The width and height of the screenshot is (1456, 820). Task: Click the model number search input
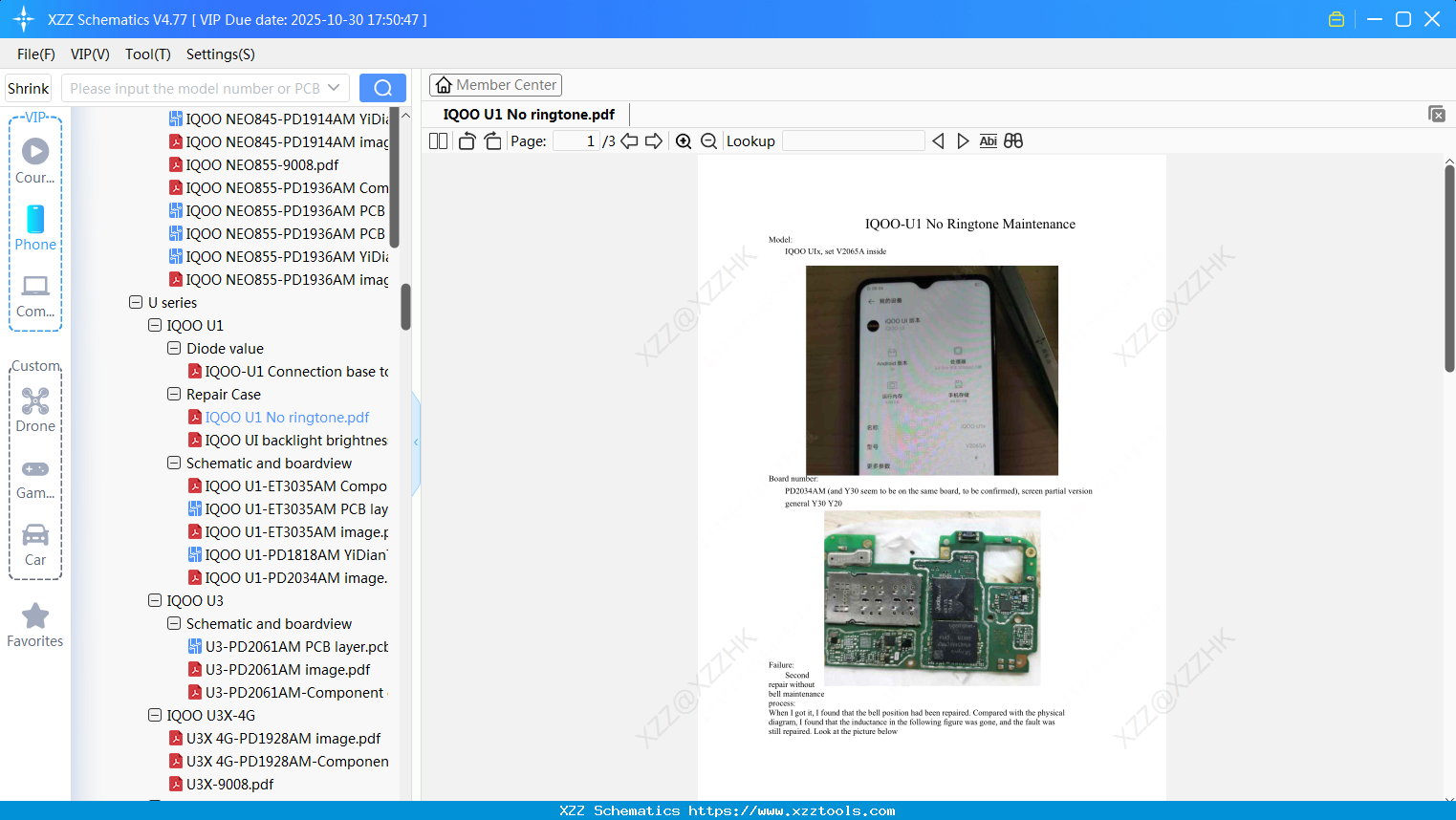point(195,88)
